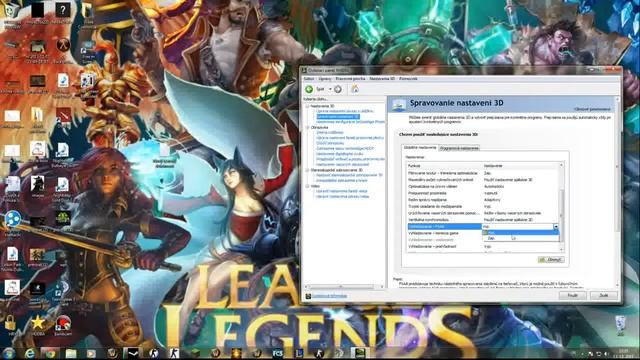Open File Explorer folder from the taskbar

[71, 353]
